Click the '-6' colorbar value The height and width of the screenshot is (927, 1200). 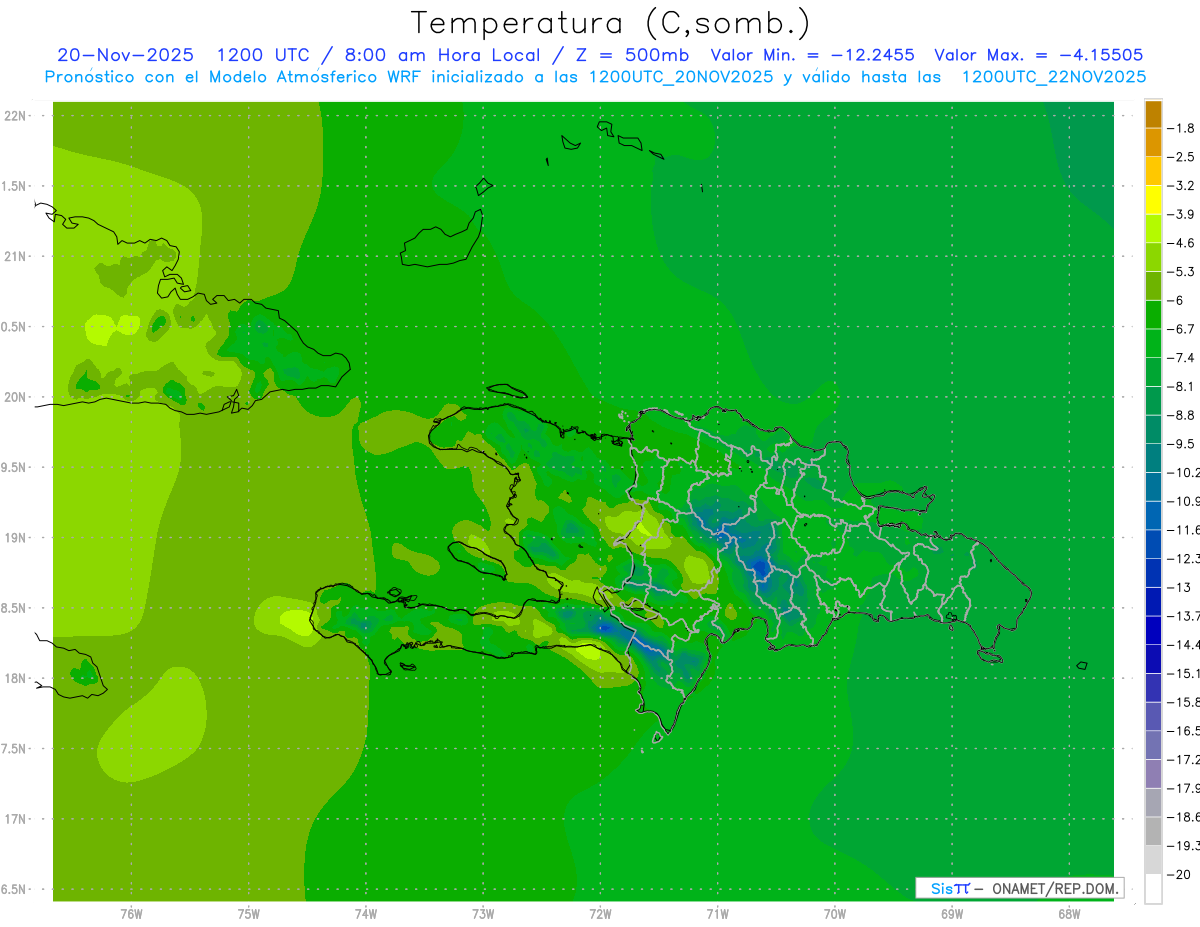(x=1175, y=301)
